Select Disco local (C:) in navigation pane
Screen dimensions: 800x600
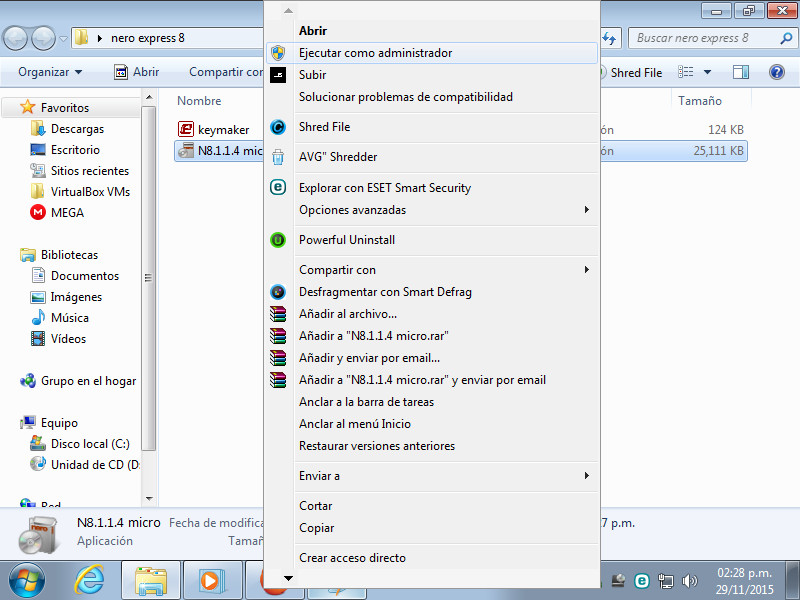coord(80,444)
